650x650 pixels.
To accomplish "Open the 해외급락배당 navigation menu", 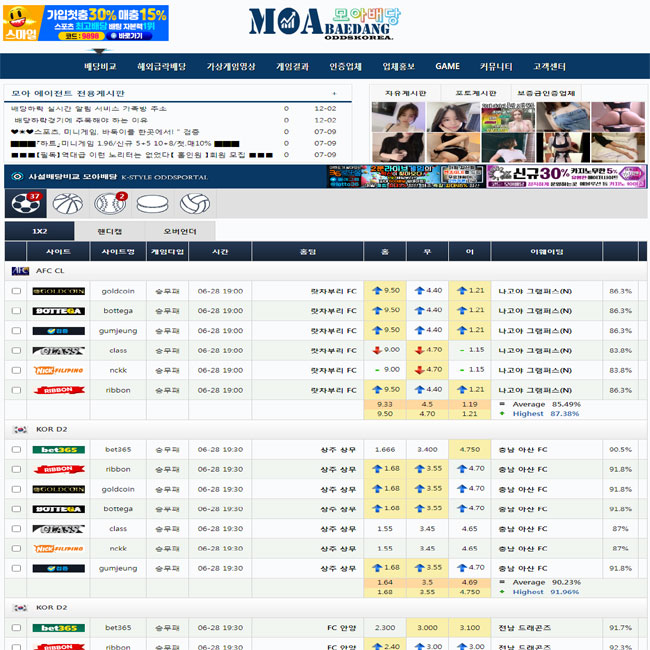I will click(162, 66).
